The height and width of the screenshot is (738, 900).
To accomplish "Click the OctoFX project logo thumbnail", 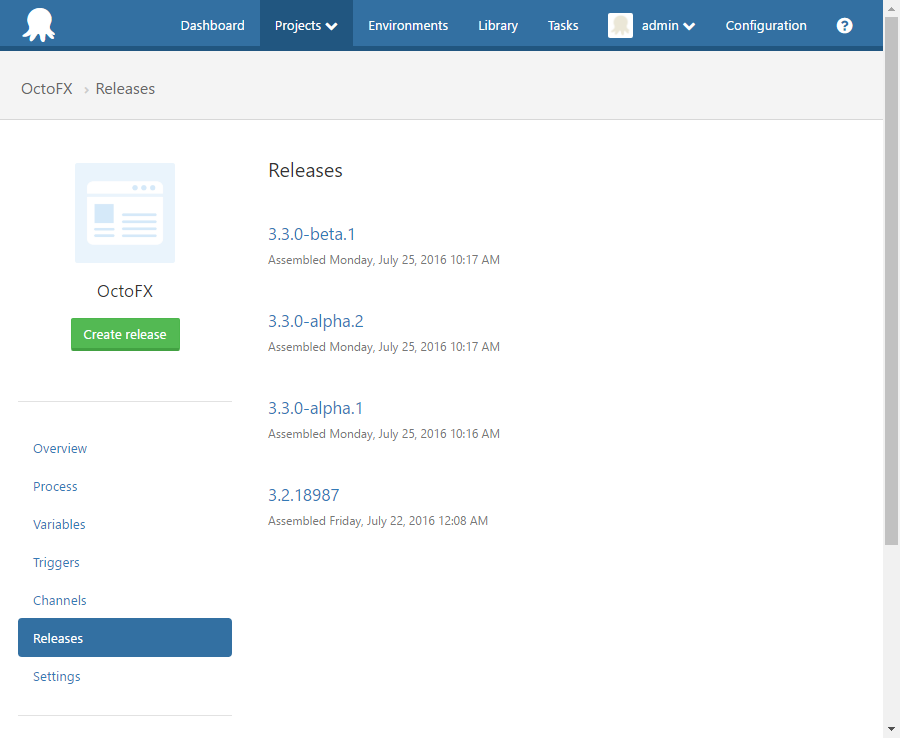I will point(124,212).
